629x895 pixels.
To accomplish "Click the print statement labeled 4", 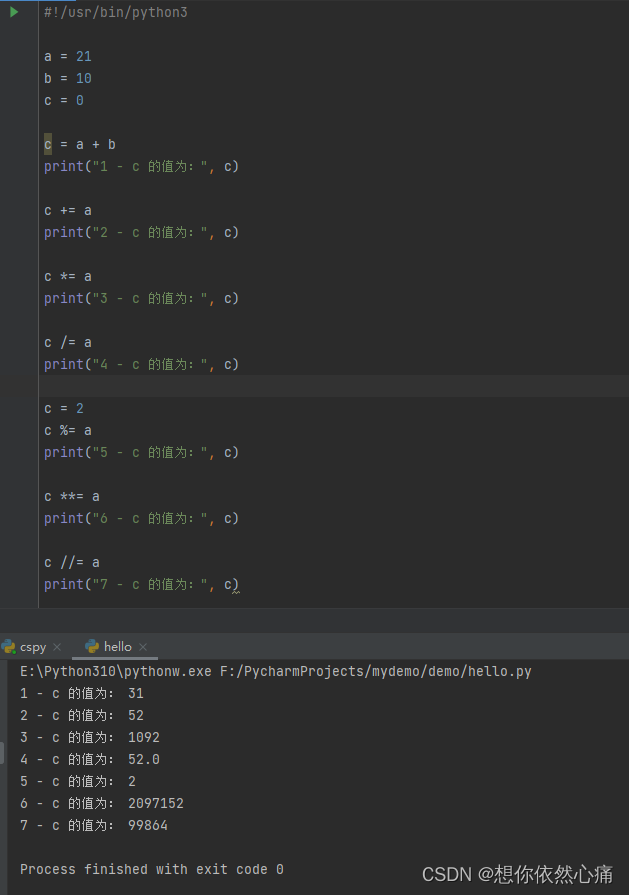I will [x=142, y=364].
